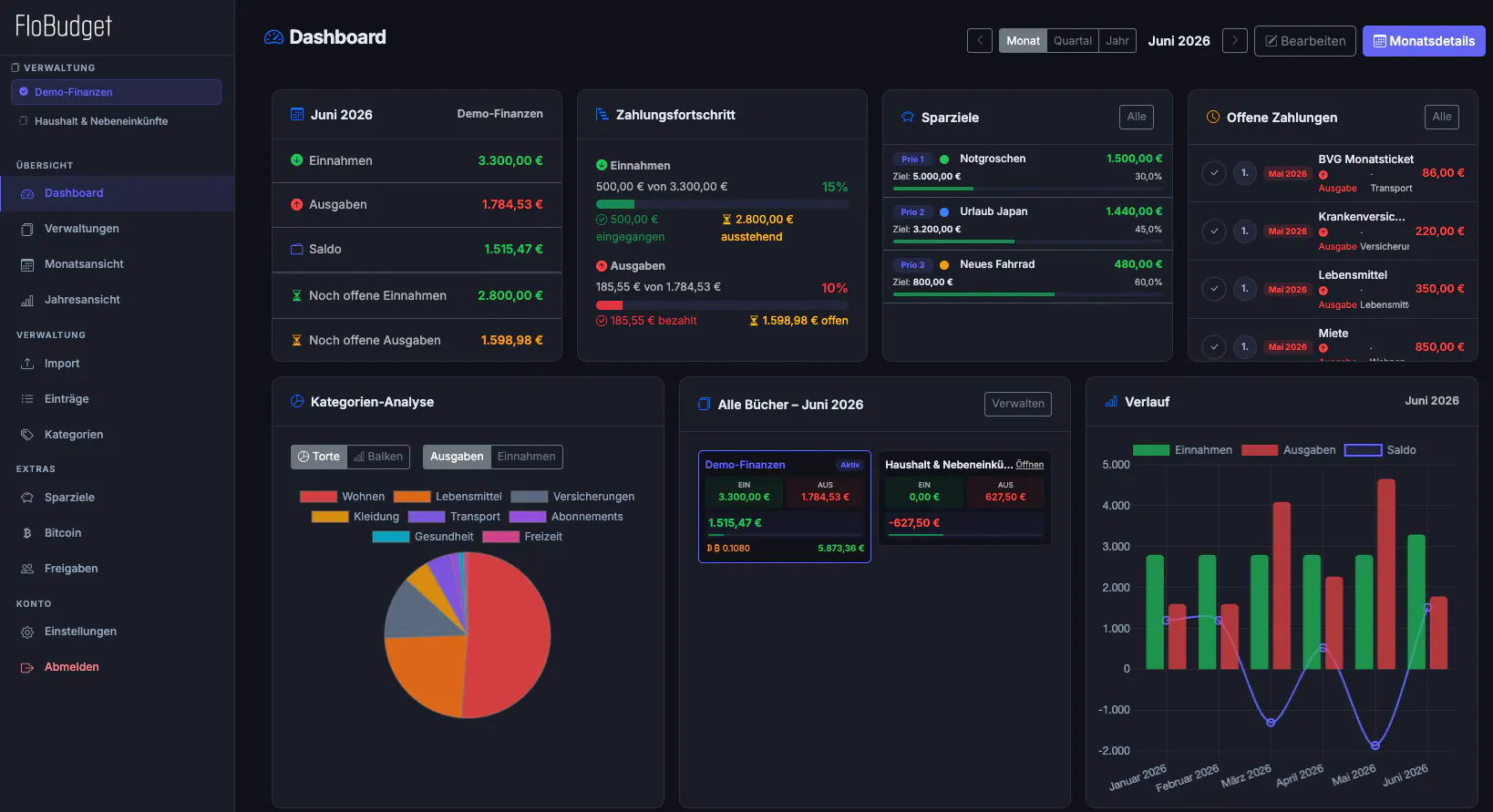Image resolution: width=1493 pixels, height=812 pixels.
Task: Open Jahresansicht in the sidebar
Action: pos(117,300)
